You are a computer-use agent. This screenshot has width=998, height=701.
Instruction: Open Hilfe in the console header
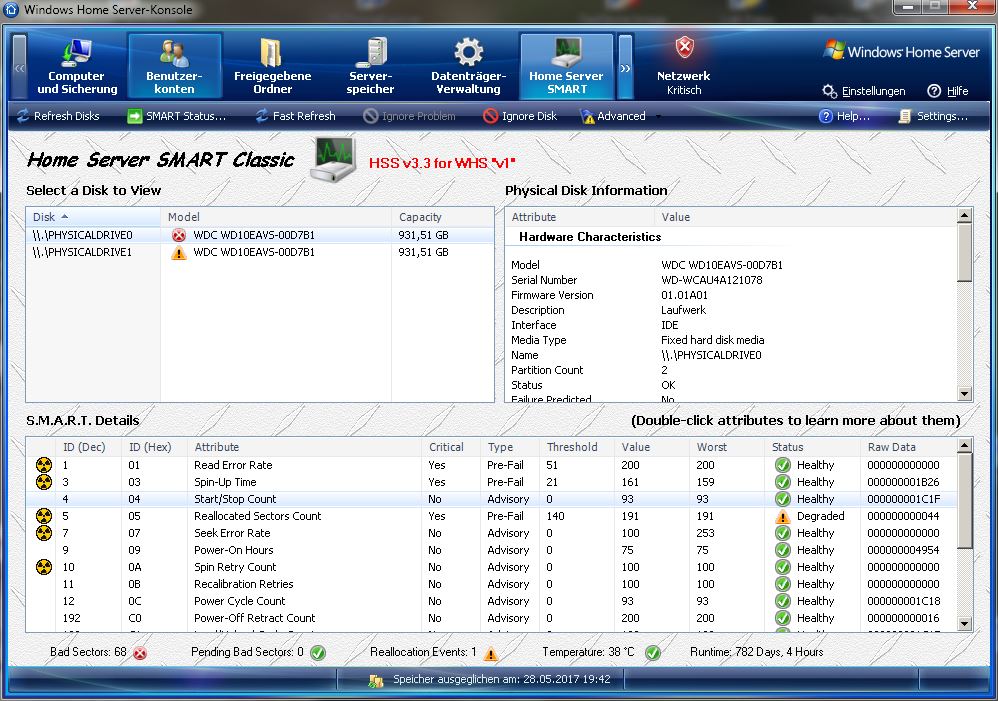point(948,91)
